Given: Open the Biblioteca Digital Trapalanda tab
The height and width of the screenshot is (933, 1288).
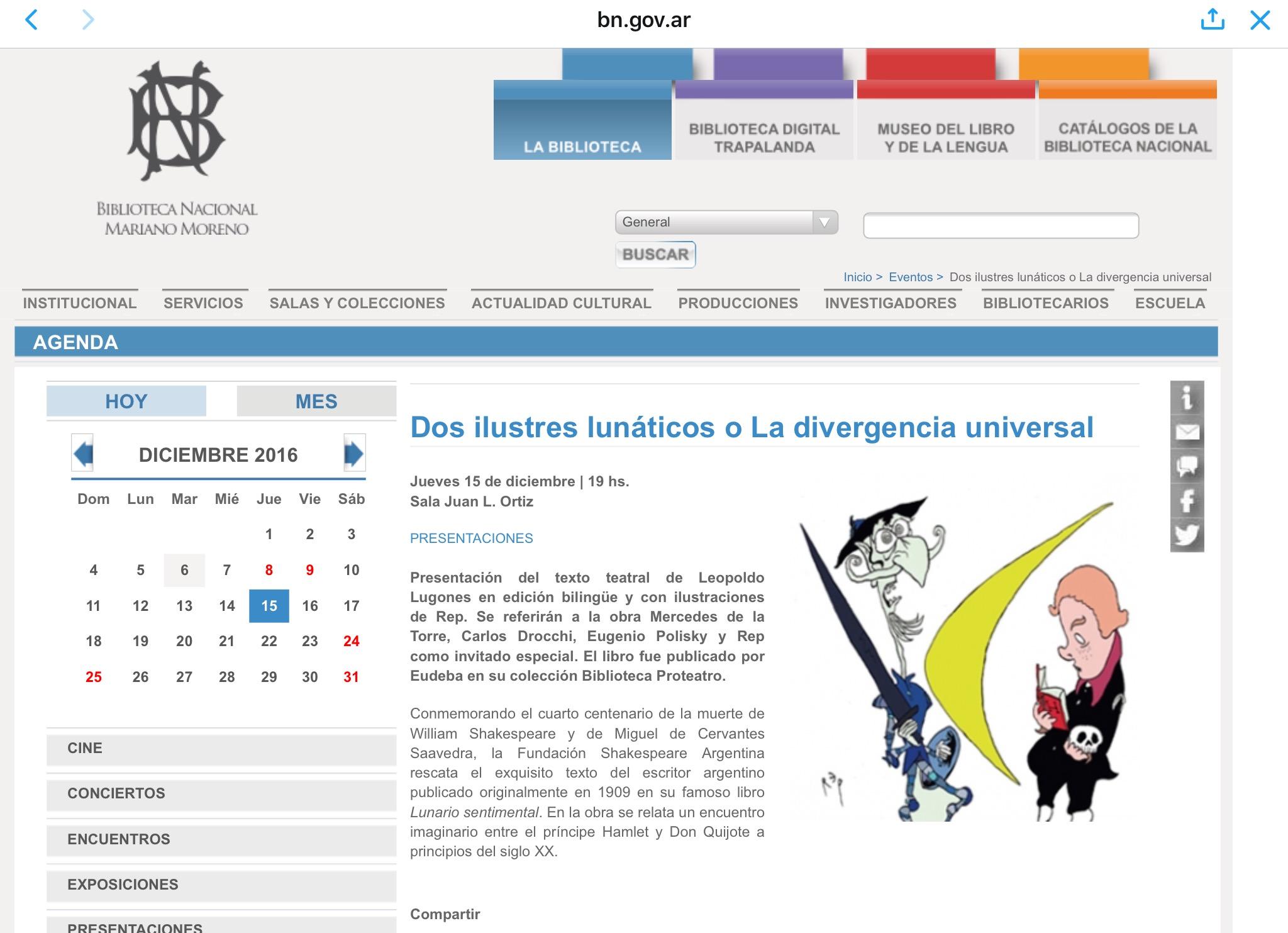Looking at the screenshot, I should coord(764,120).
